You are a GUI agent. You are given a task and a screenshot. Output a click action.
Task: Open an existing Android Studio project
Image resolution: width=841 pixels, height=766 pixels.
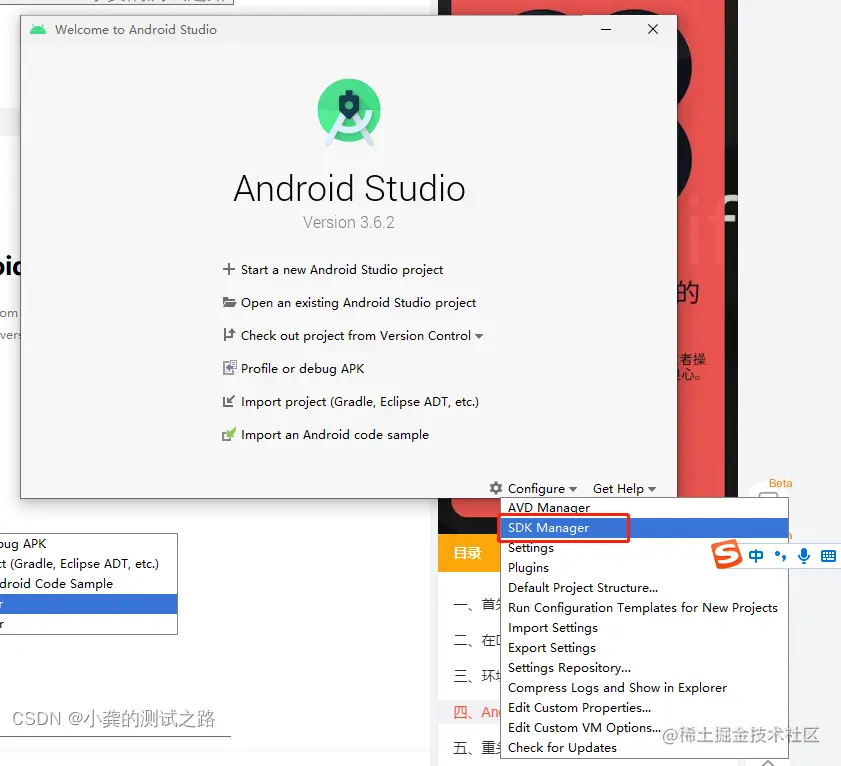(x=358, y=303)
